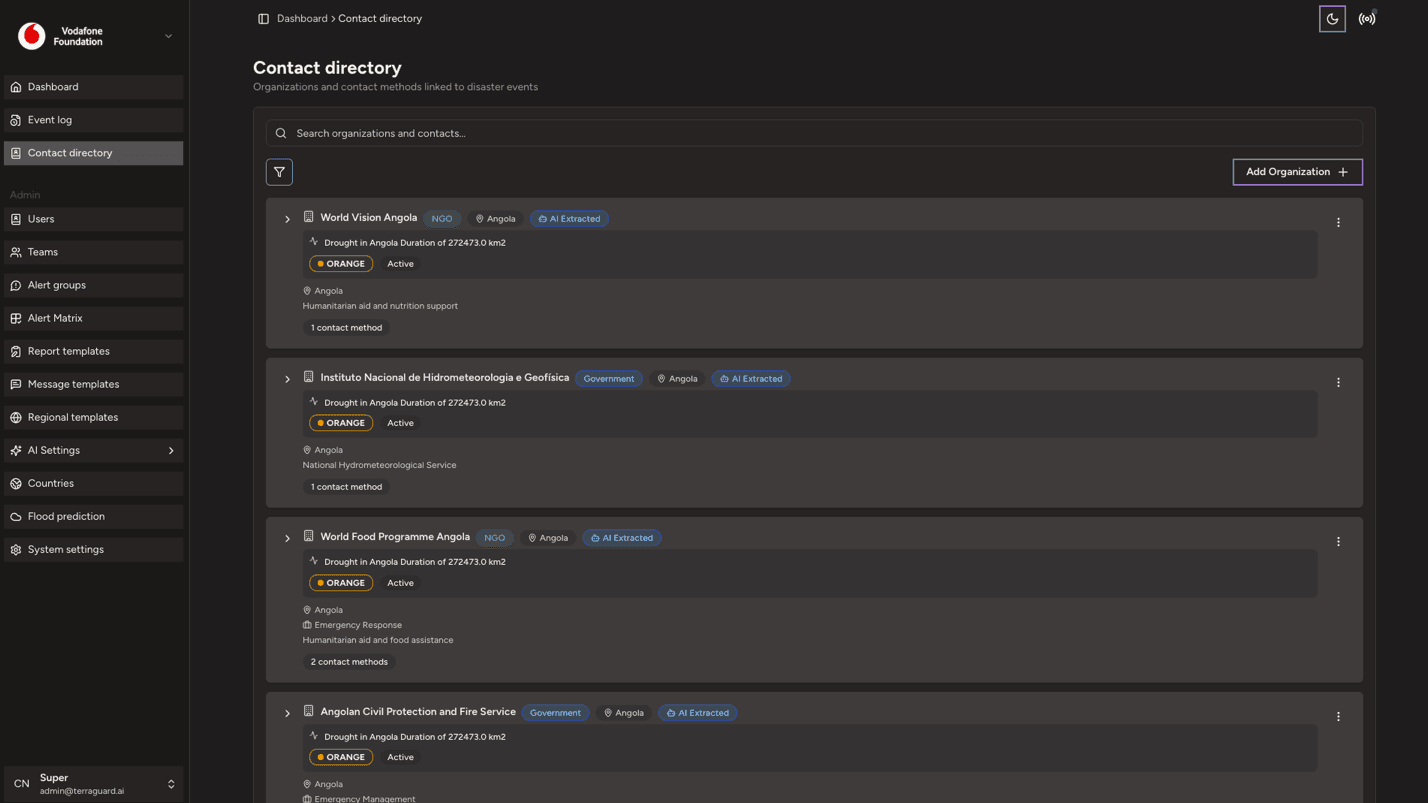1428x803 pixels.
Task: Click the drought event line under World Food Programme
Action: (x=415, y=562)
